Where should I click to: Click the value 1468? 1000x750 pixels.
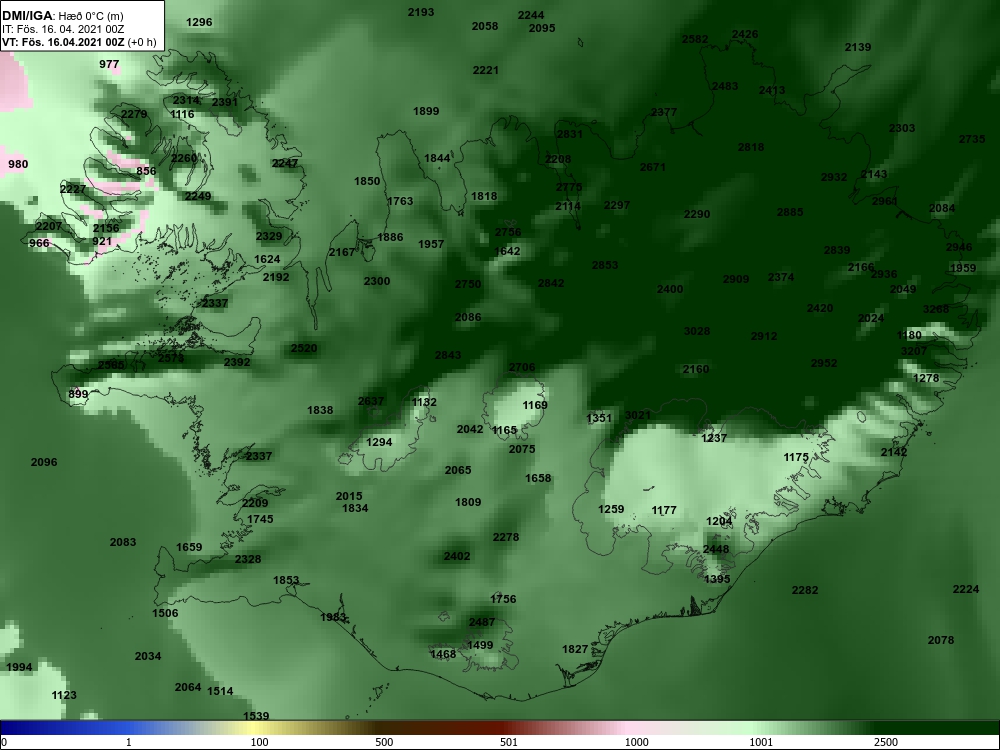click(x=443, y=654)
